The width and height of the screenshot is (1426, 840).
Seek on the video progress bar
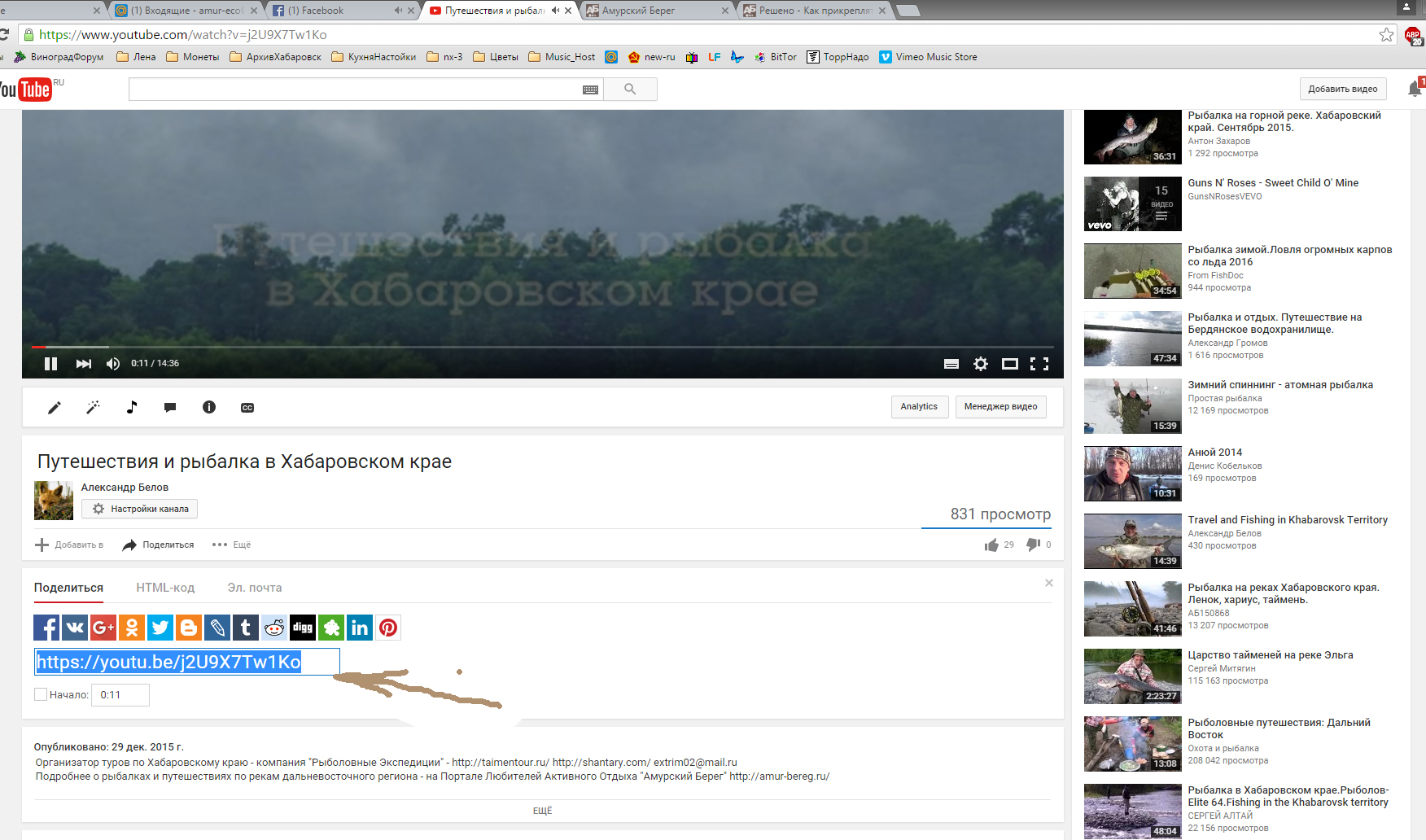pos(542,347)
